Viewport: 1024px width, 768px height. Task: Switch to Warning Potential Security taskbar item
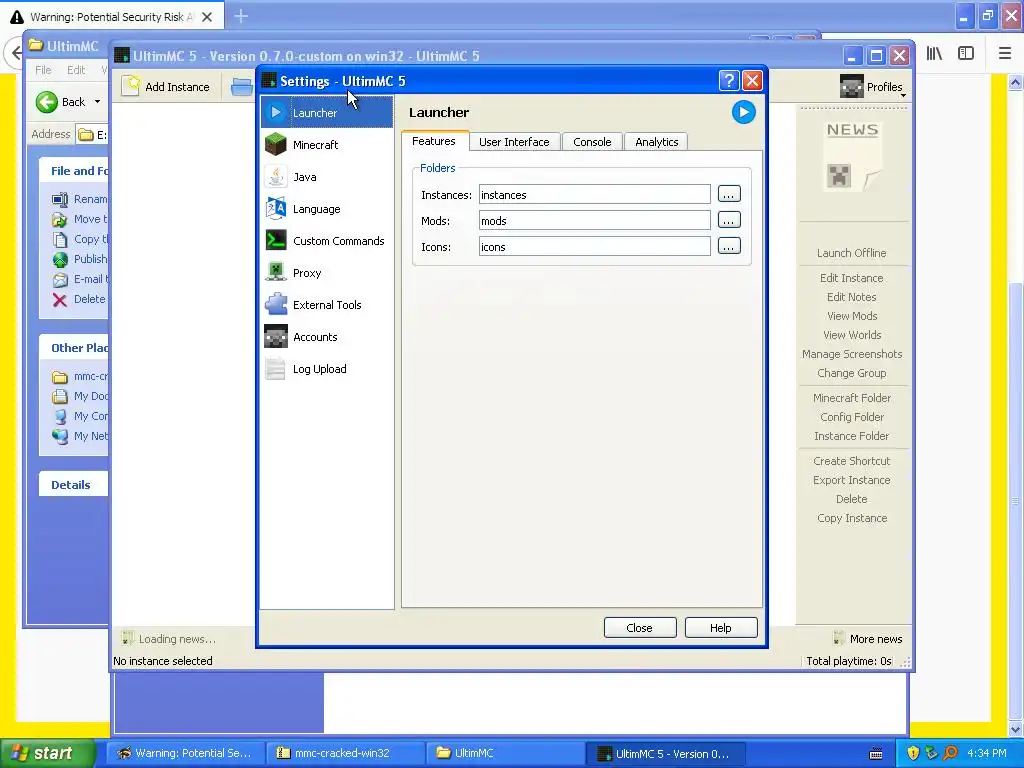point(184,753)
